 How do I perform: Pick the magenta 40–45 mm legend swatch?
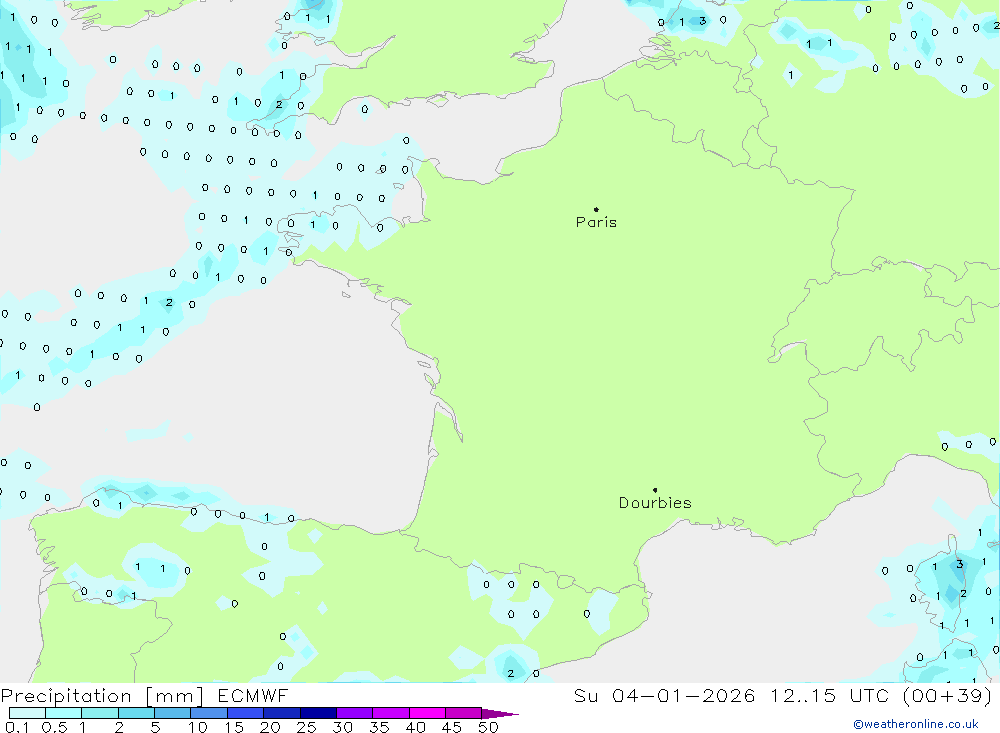coord(427,713)
